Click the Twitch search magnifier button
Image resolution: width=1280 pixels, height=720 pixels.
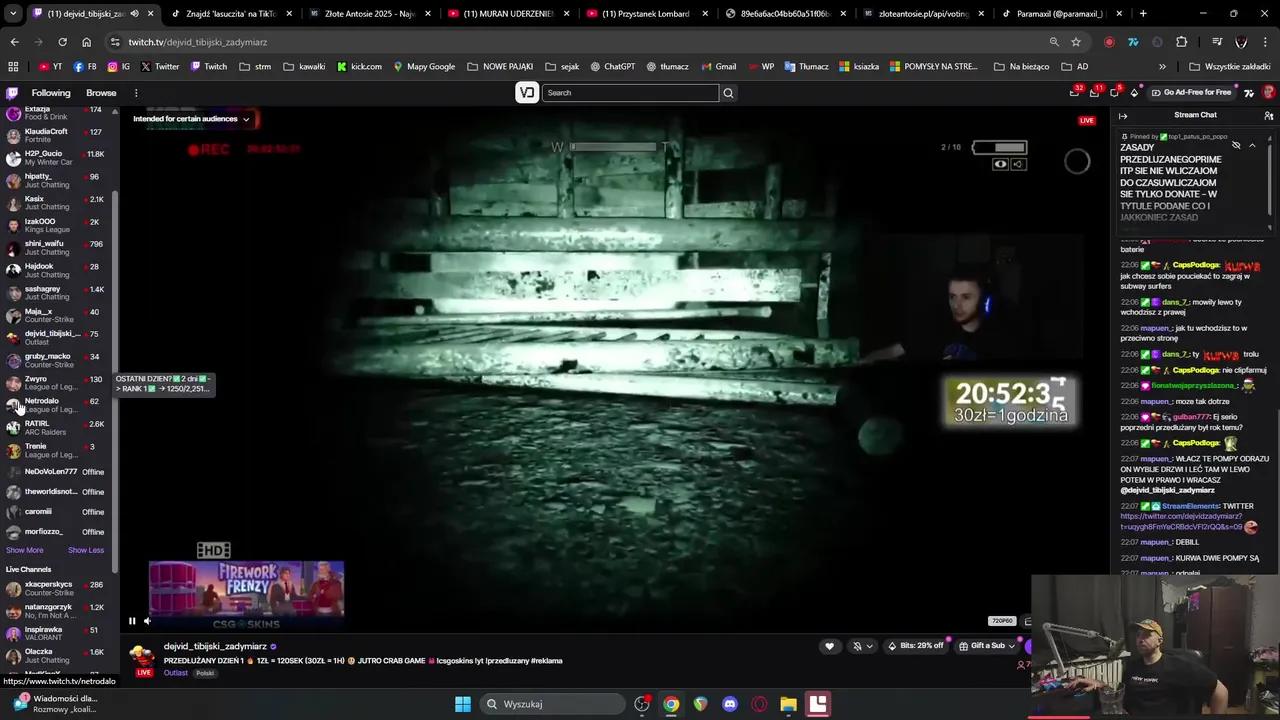[728, 93]
